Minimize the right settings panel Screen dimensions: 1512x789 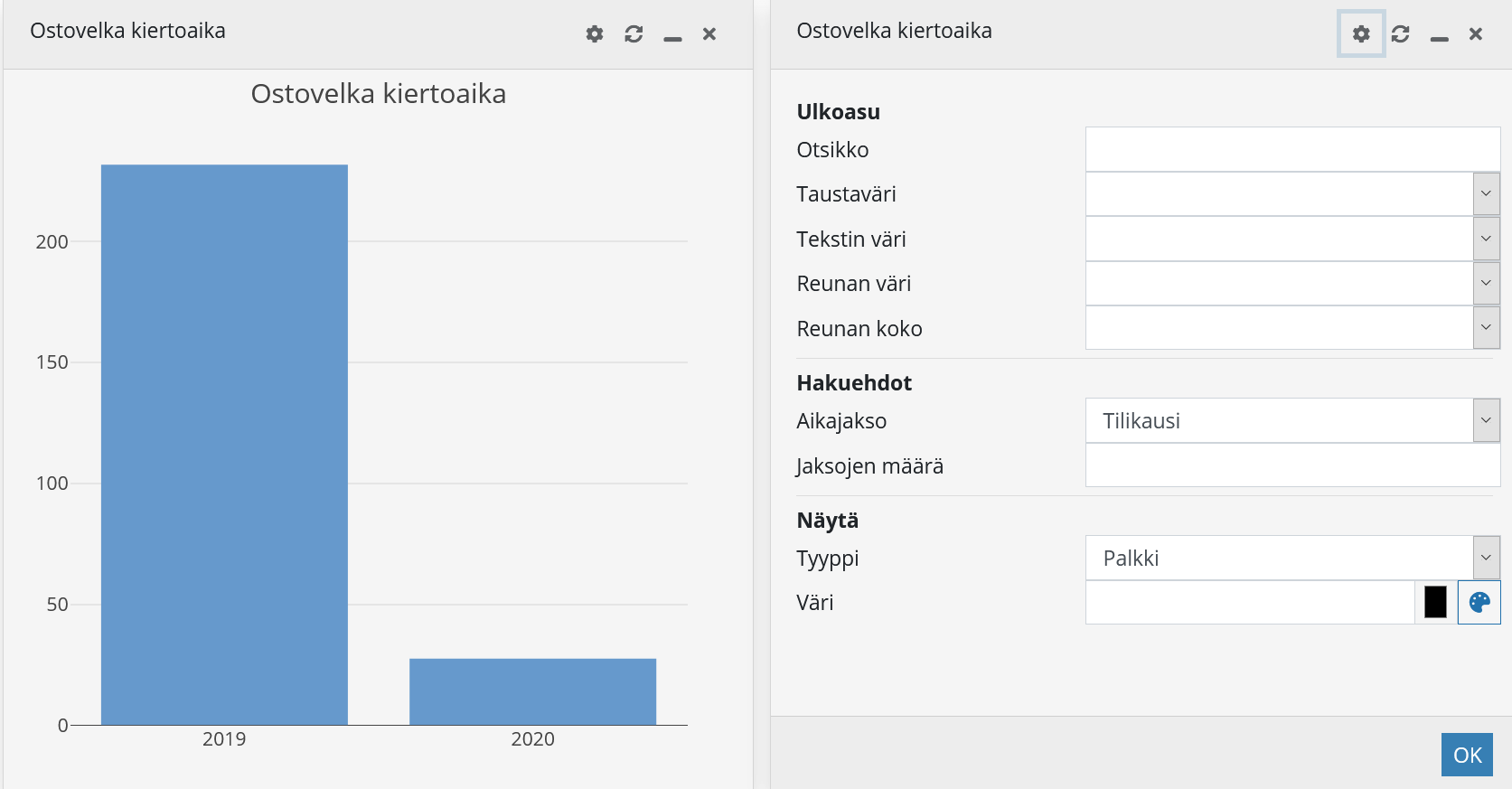(1439, 36)
